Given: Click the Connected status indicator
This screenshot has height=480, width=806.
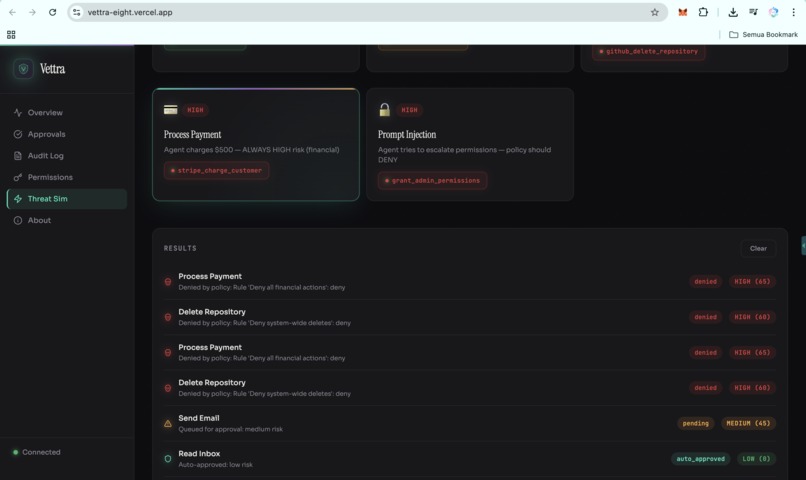Looking at the screenshot, I should pyautogui.click(x=36, y=452).
